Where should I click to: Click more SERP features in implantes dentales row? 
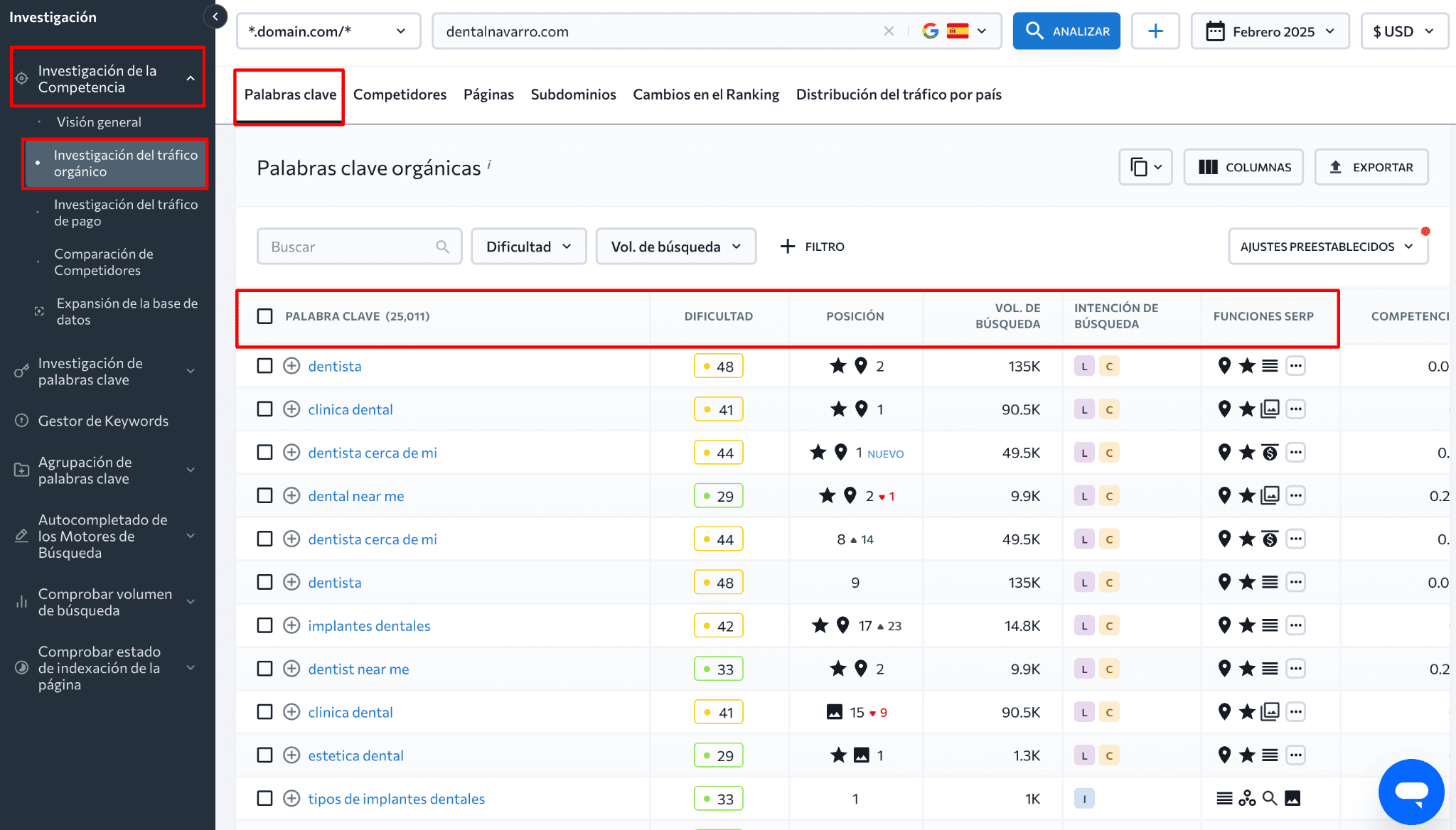tap(1295, 625)
